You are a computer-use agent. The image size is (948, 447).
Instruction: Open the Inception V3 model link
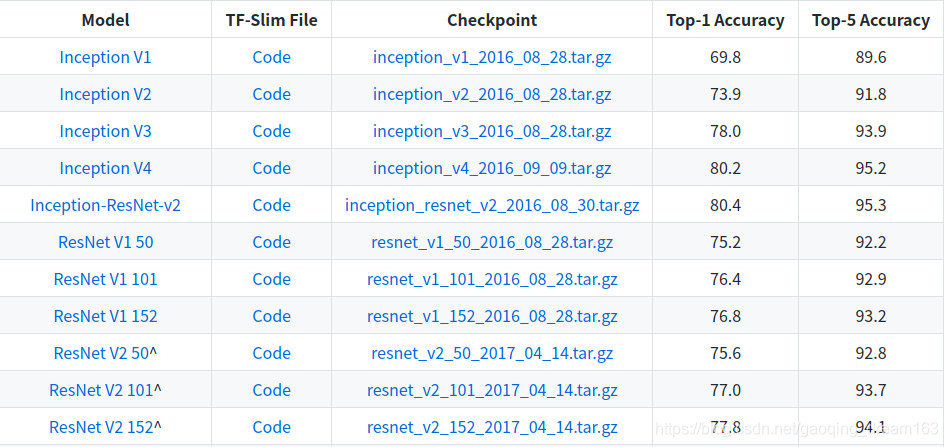(x=105, y=131)
